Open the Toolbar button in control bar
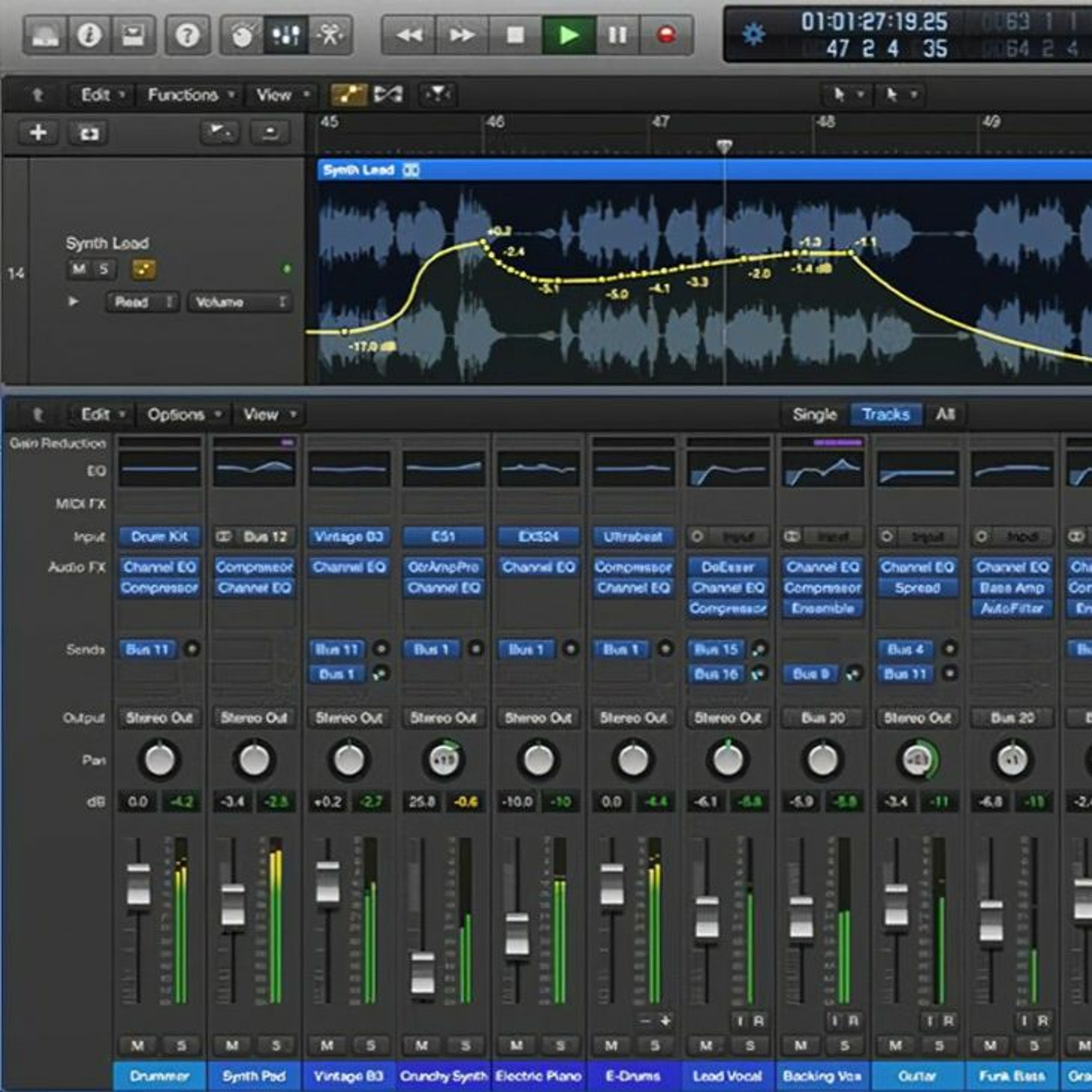 [133, 35]
